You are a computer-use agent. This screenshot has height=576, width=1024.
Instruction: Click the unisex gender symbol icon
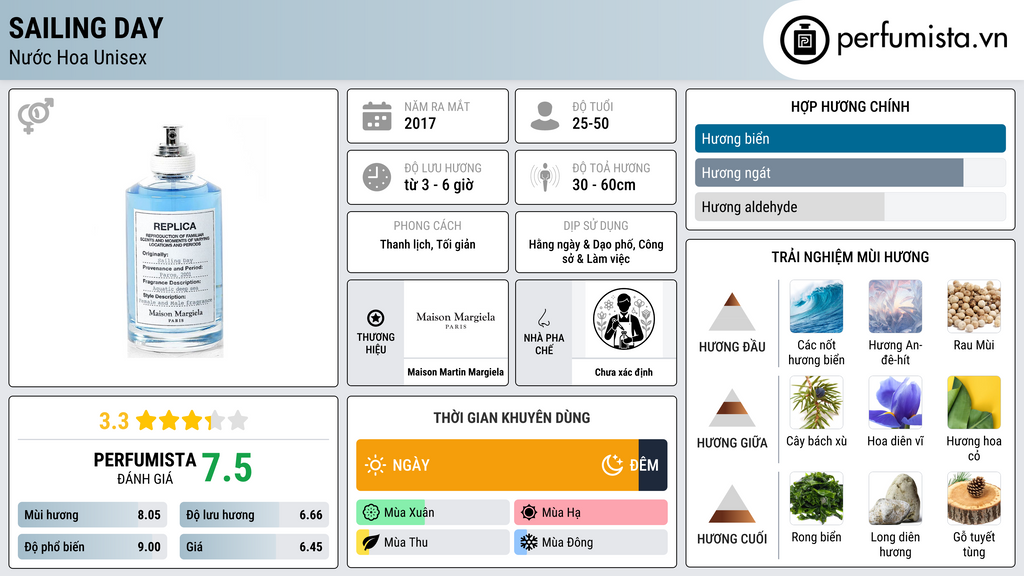[36, 116]
